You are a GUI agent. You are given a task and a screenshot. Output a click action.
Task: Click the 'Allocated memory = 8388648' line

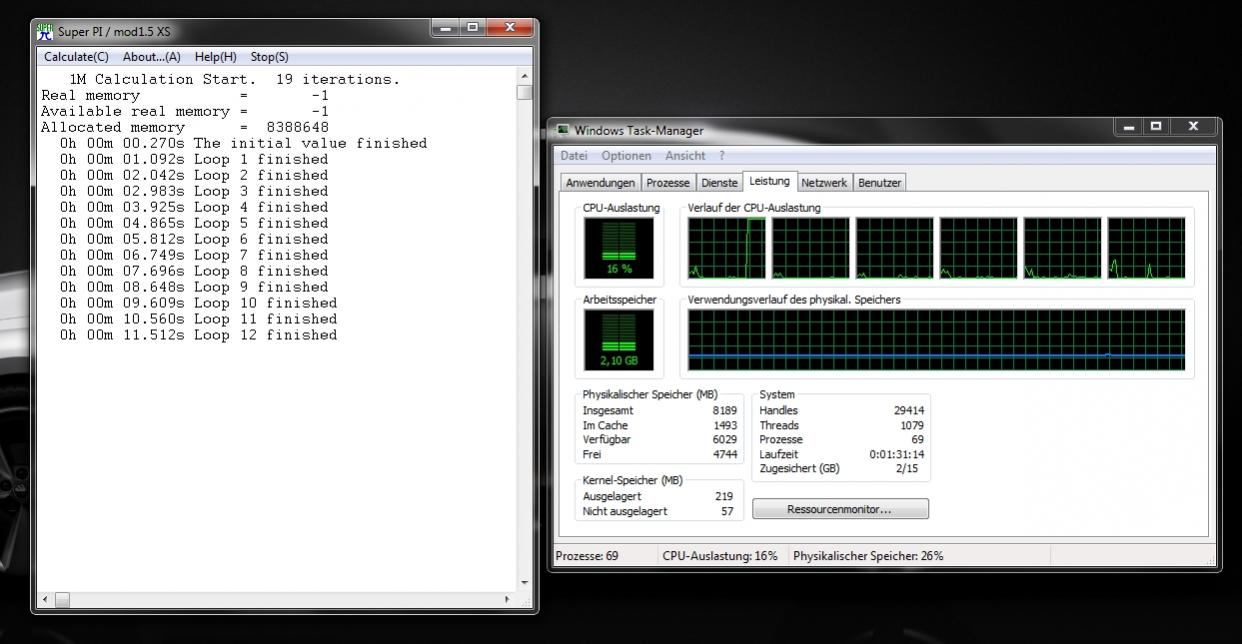(x=185, y=127)
